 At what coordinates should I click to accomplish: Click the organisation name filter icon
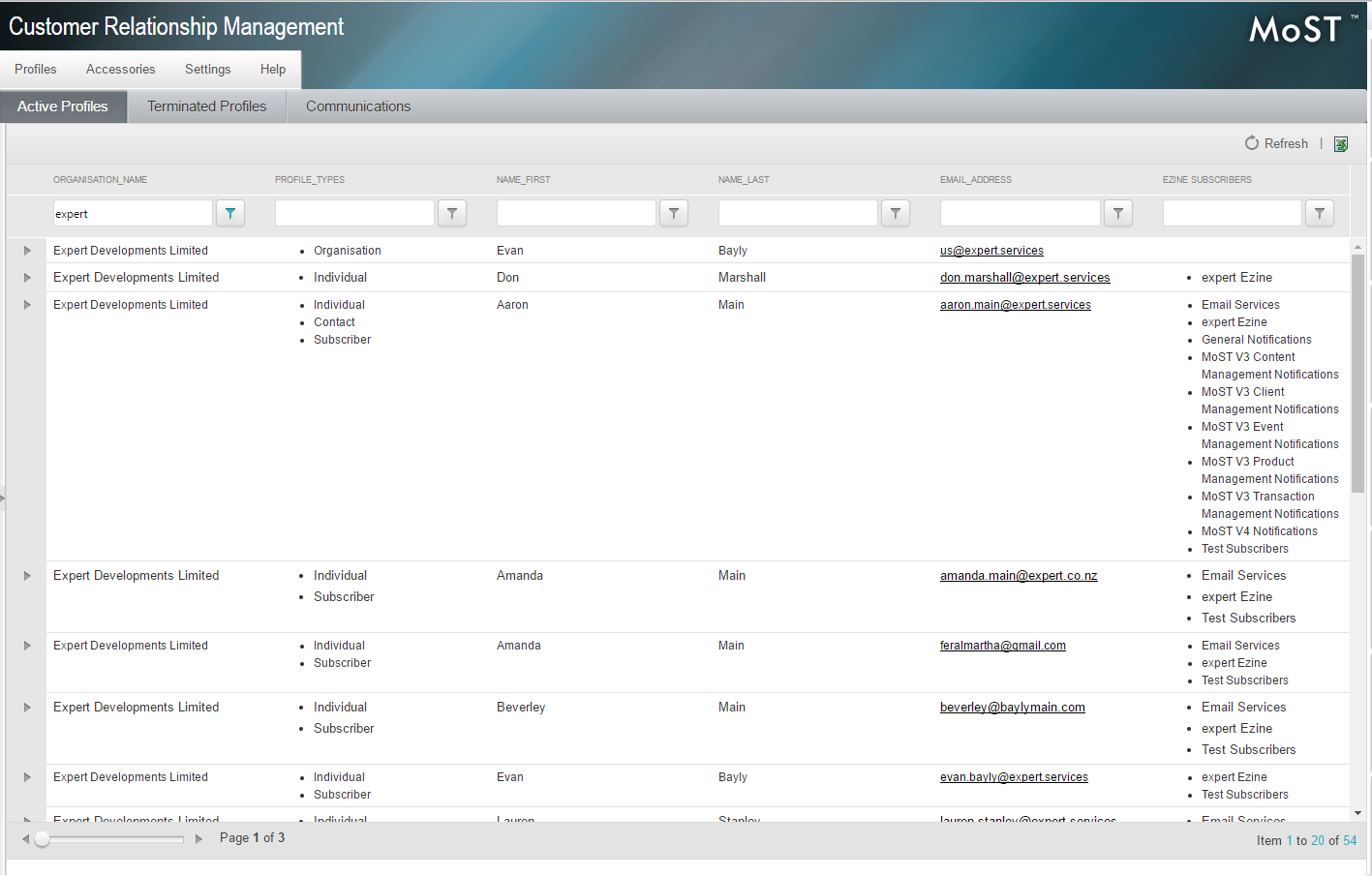pos(229,213)
